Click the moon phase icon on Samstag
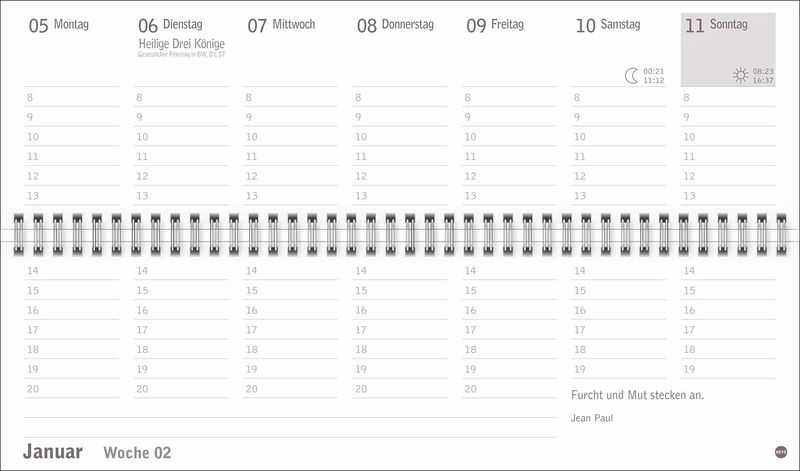Viewport: 800px width, 471px height. (x=631, y=75)
